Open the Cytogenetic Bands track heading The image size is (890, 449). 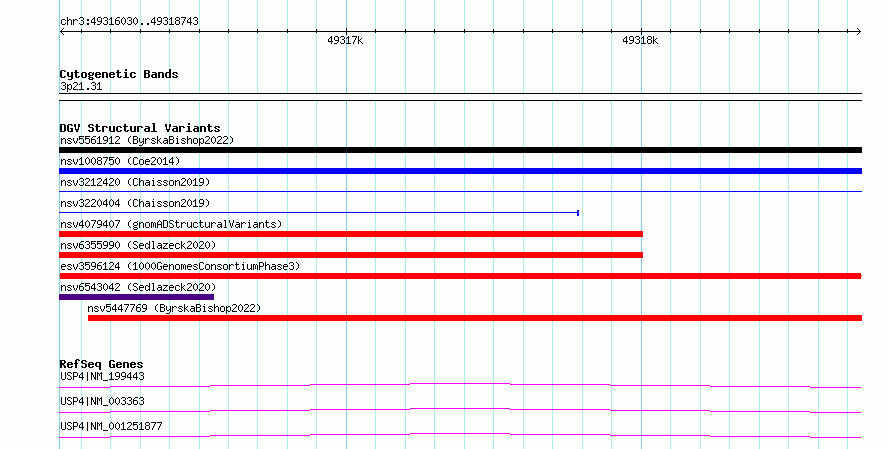coord(119,74)
